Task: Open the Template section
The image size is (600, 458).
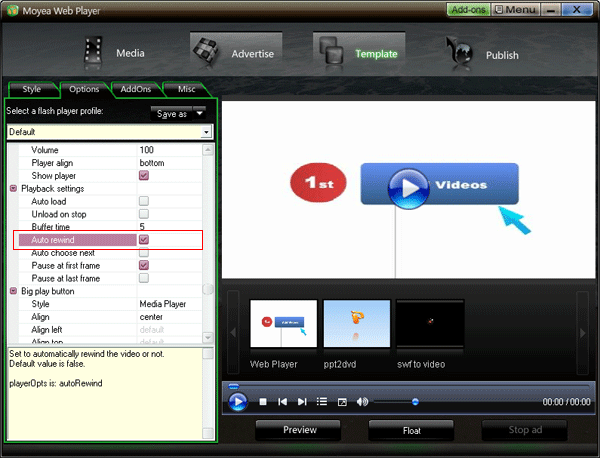Action: [x=359, y=52]
